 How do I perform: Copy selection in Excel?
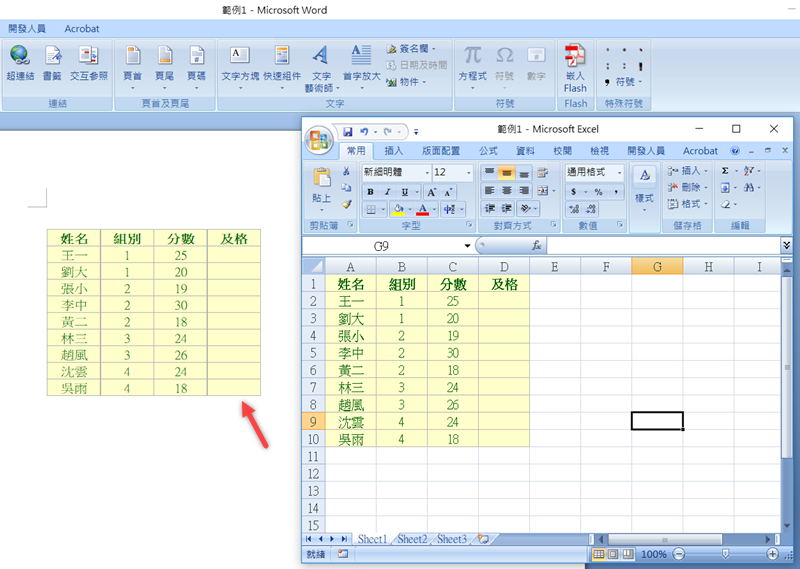point(346,188)
